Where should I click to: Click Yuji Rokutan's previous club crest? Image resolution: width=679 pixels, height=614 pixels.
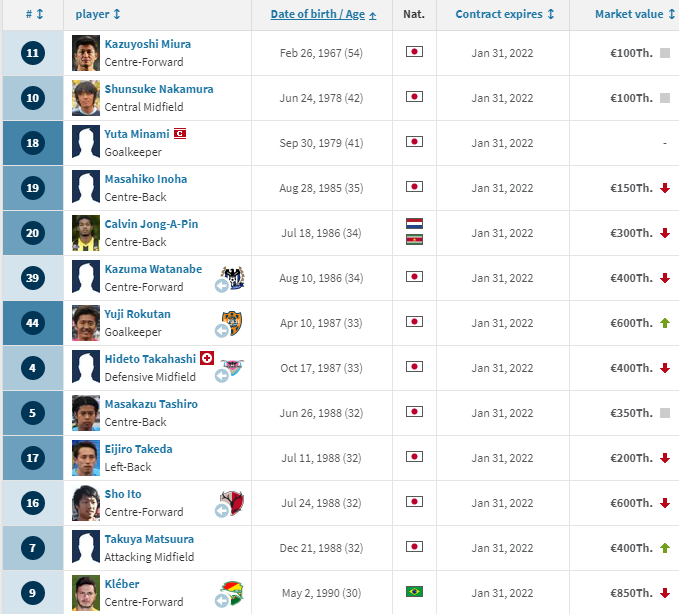[x=232, y=323]
